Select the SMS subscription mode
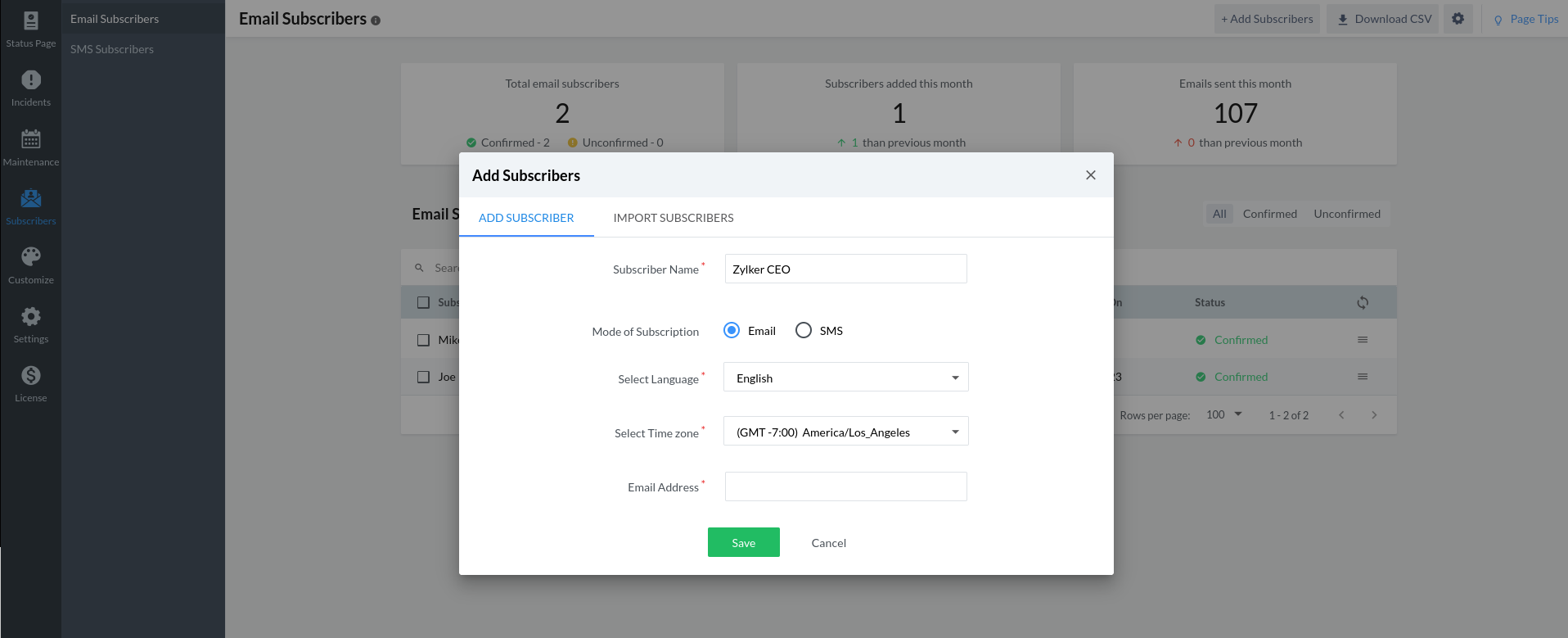 point(804,330)
